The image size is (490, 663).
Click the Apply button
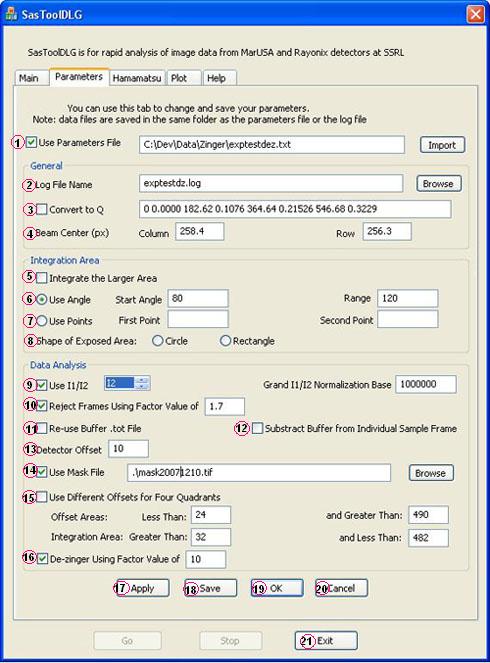pyautogui.click(x=142, y=588)
